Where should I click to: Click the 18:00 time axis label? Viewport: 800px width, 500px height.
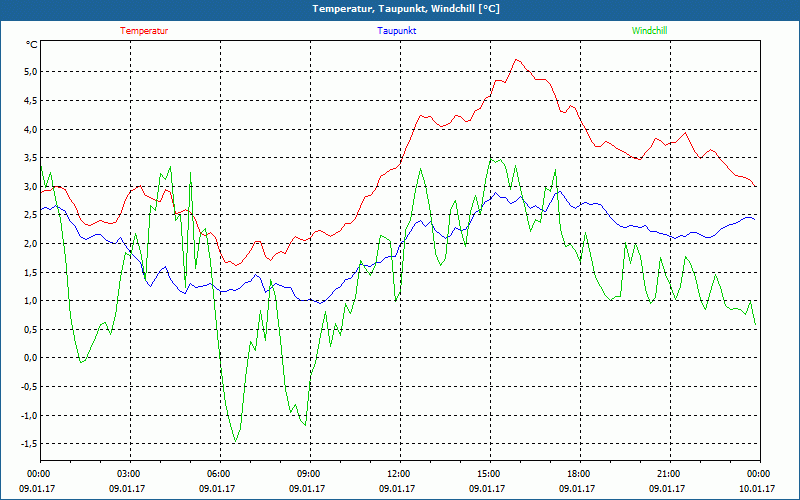tap(580, 474)
